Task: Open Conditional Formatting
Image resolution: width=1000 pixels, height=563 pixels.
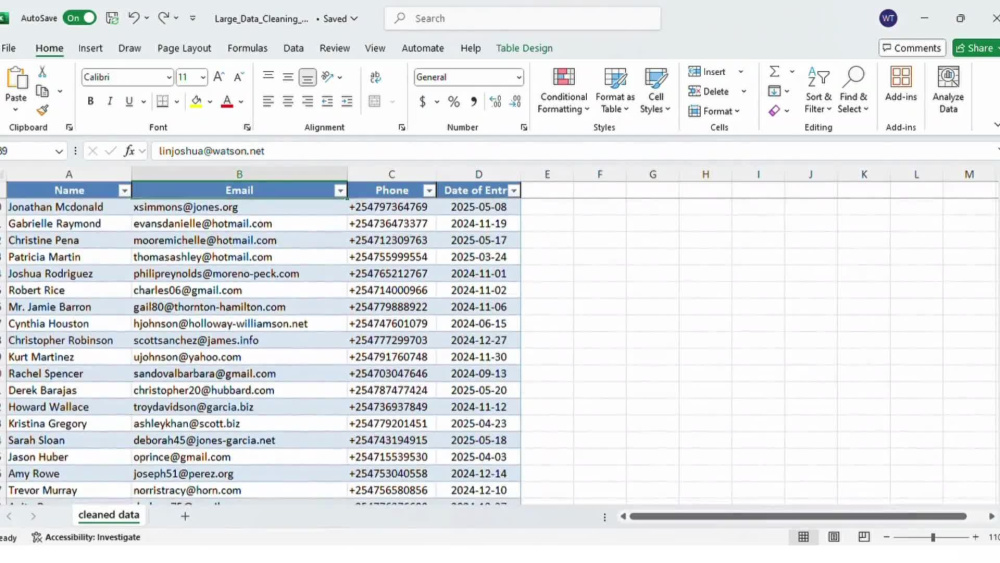Action: [562, 91]
